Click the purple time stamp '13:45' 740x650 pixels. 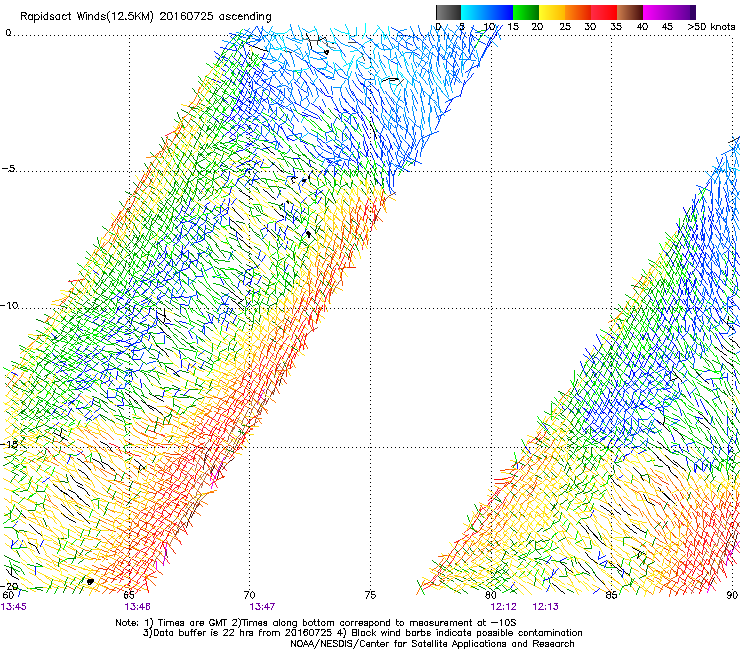[x=14, y=607]
